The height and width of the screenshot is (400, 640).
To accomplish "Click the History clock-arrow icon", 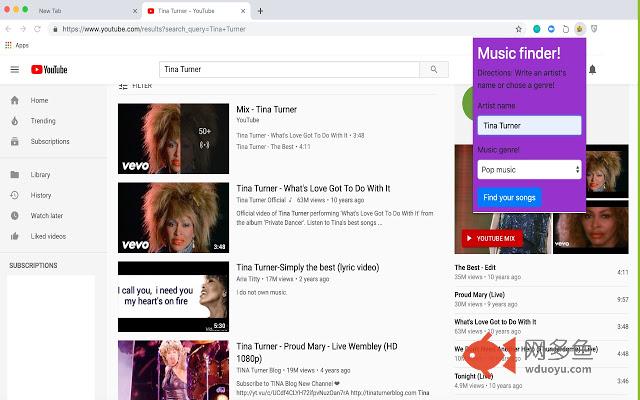I will click(x=15, y=195).
